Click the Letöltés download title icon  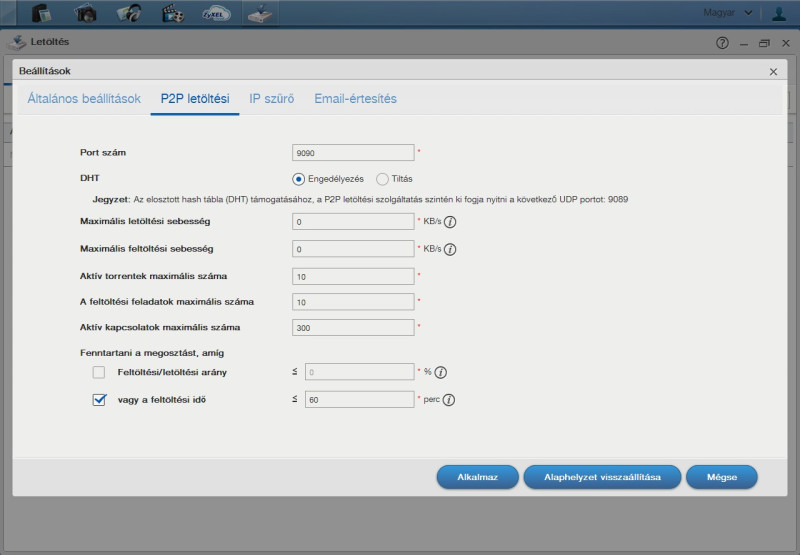[x=17, y=42]
